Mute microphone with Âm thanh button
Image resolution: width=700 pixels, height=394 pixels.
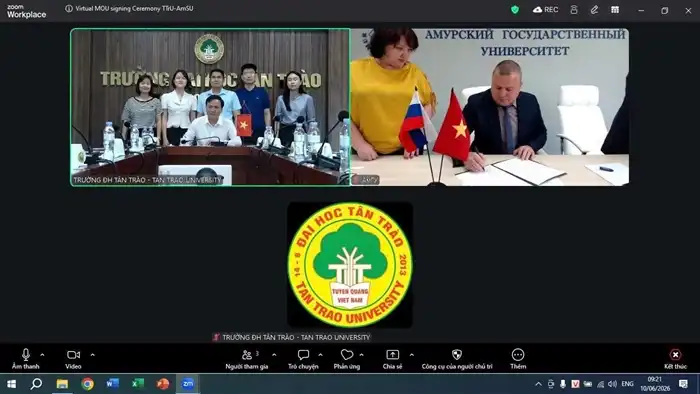click(x=25, y=359)
